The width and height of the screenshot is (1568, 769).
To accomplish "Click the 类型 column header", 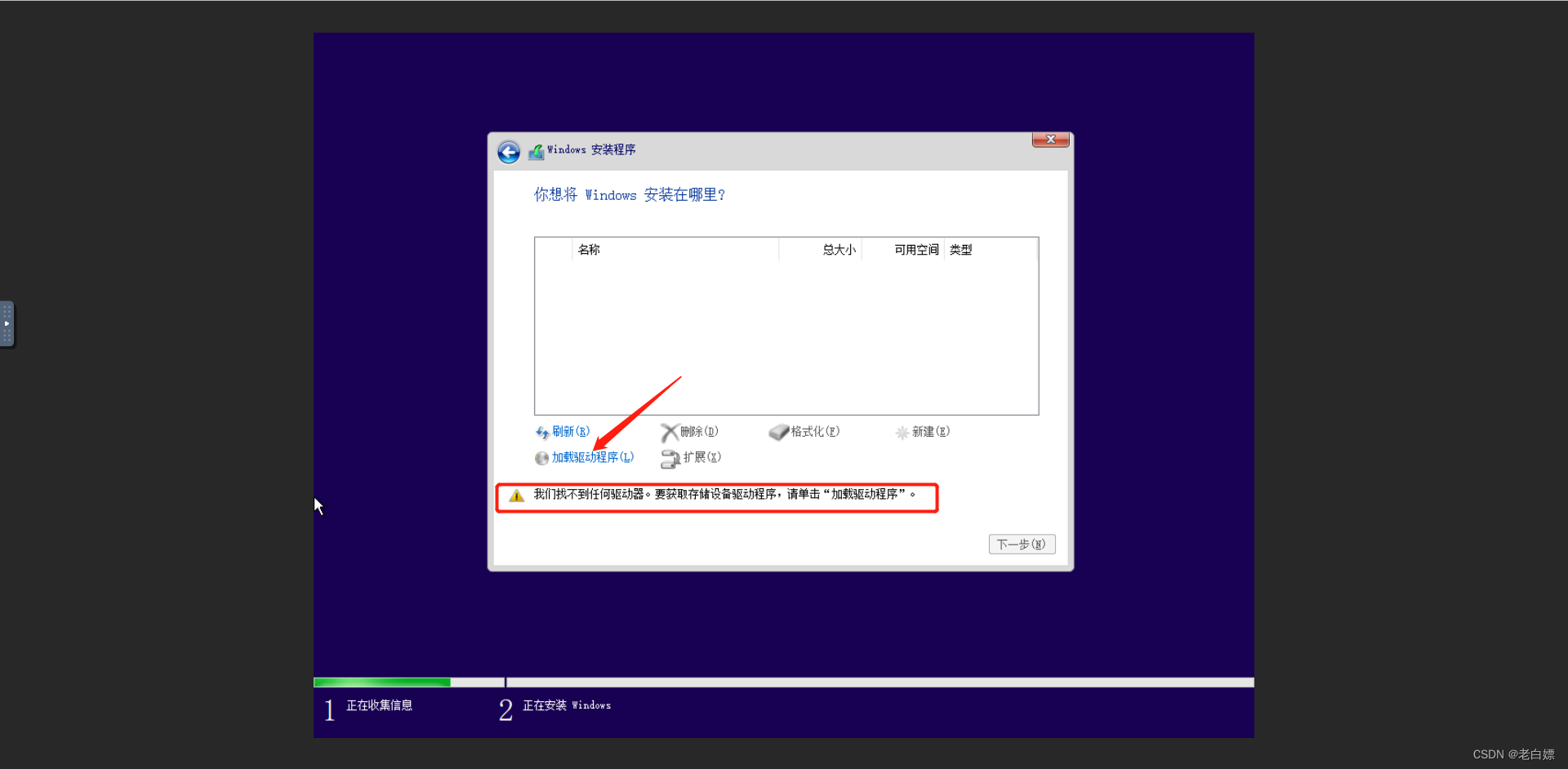I will tap(960, 250).
